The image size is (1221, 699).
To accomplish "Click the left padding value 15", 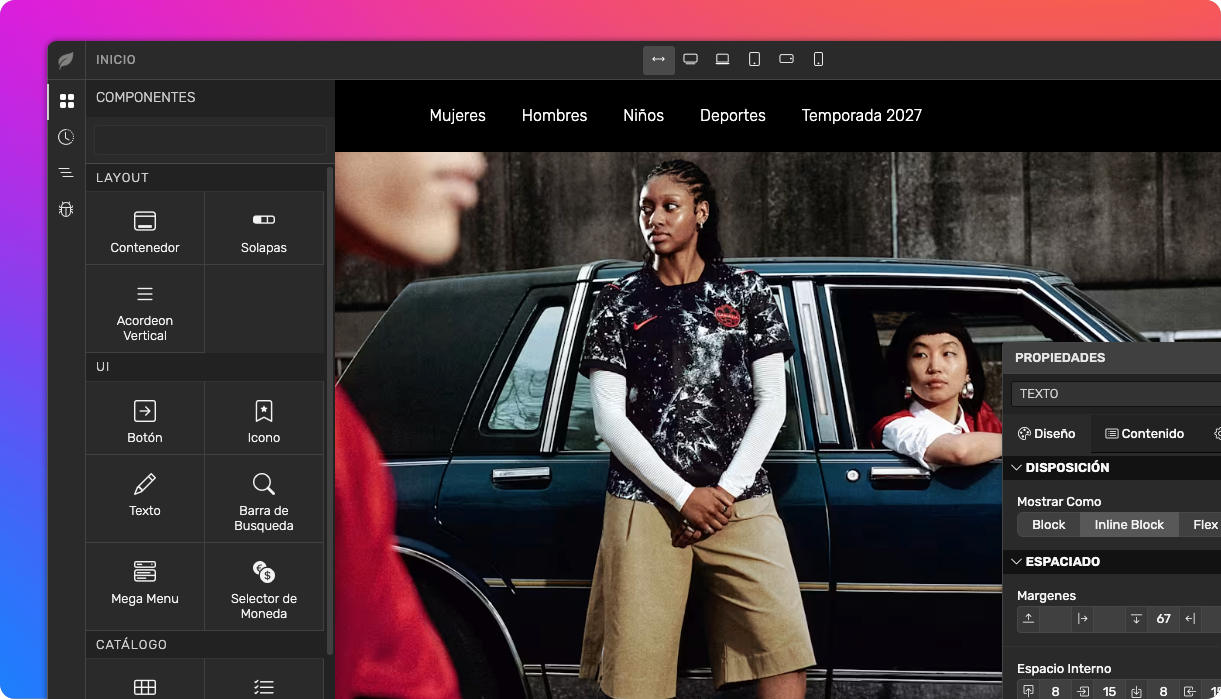I will pyautogui.click(x=1109, y=691).
